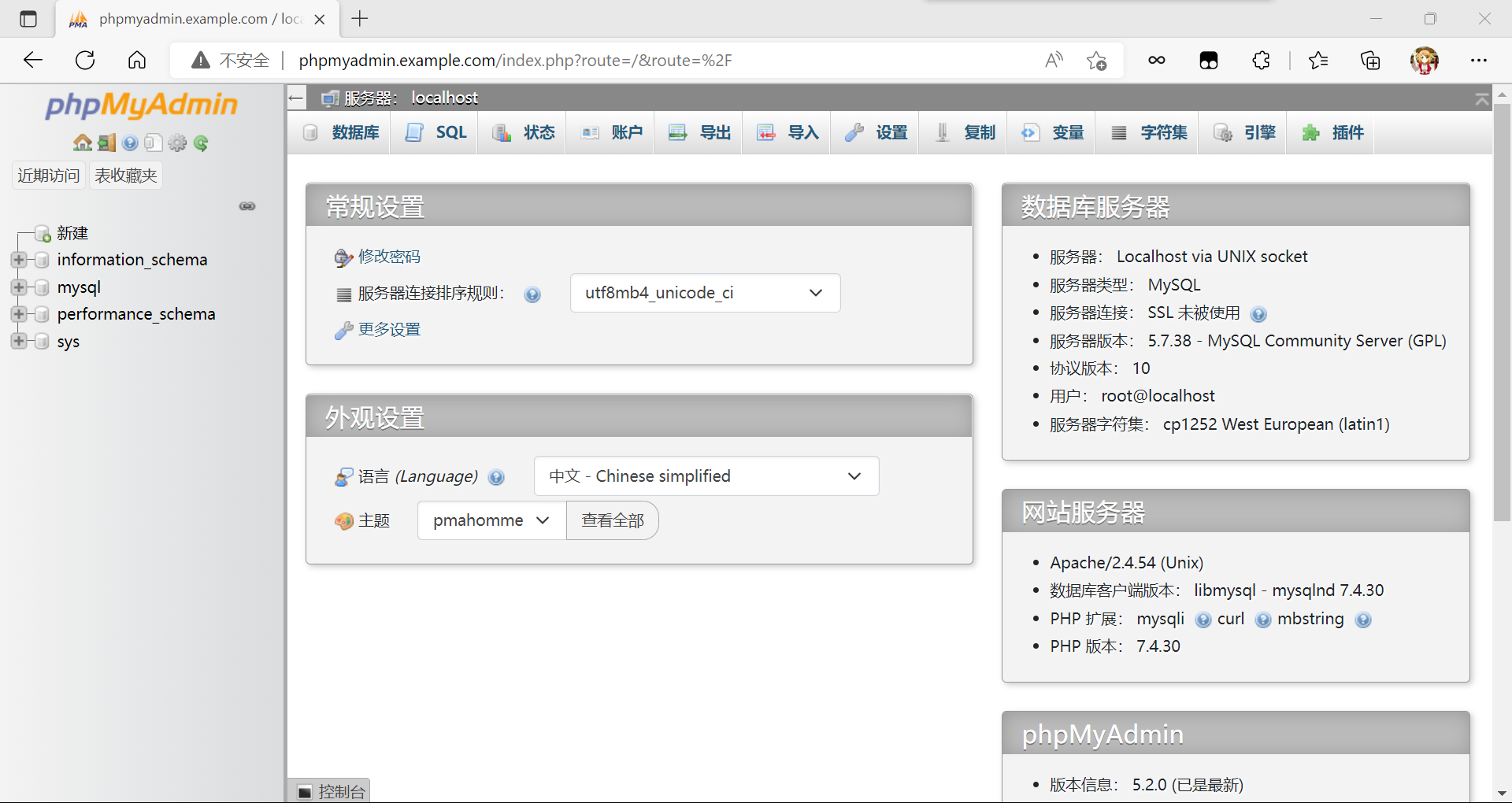The height and width of the screenshot is (803, 1512).
Task: Click help icon next to collation label
Action: 532,294
